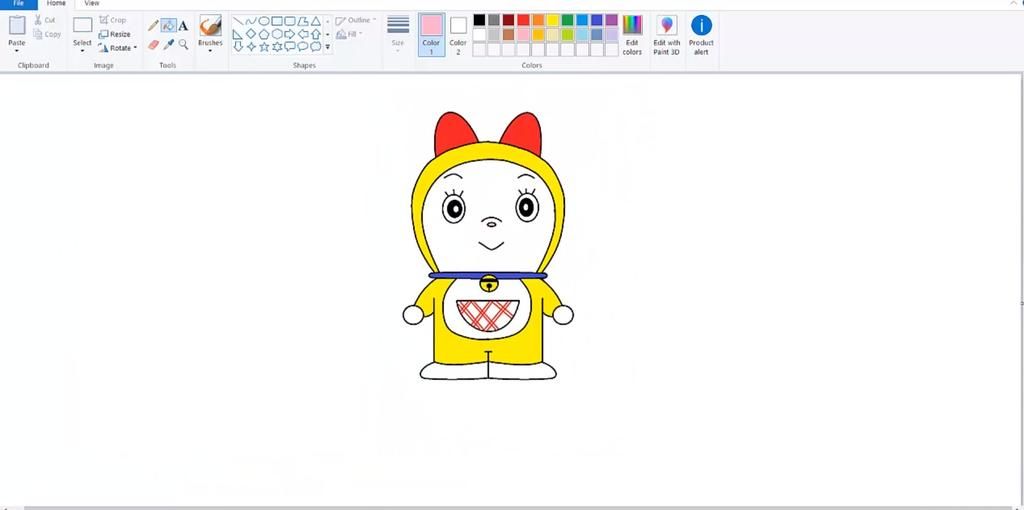This screenshot has width=1024, height=510.
Task: Open the shape Fill dropdown
Action: (x=349, y=34)
